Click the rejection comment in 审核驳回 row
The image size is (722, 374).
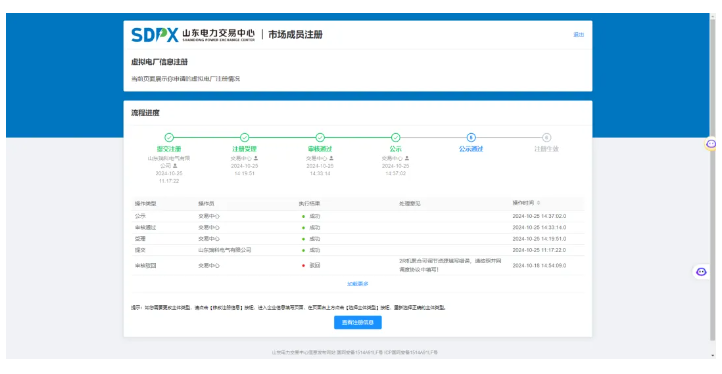(450, 265)
